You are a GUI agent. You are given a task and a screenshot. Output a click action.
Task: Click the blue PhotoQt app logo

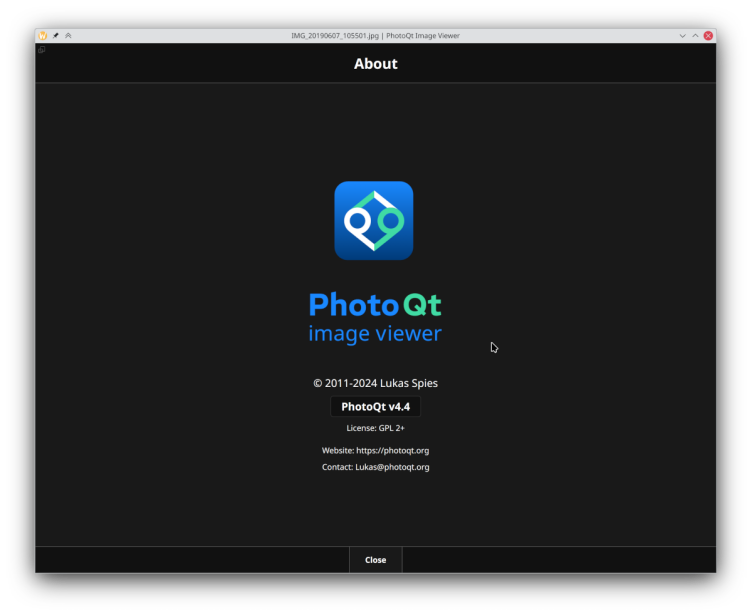point(373,220)
